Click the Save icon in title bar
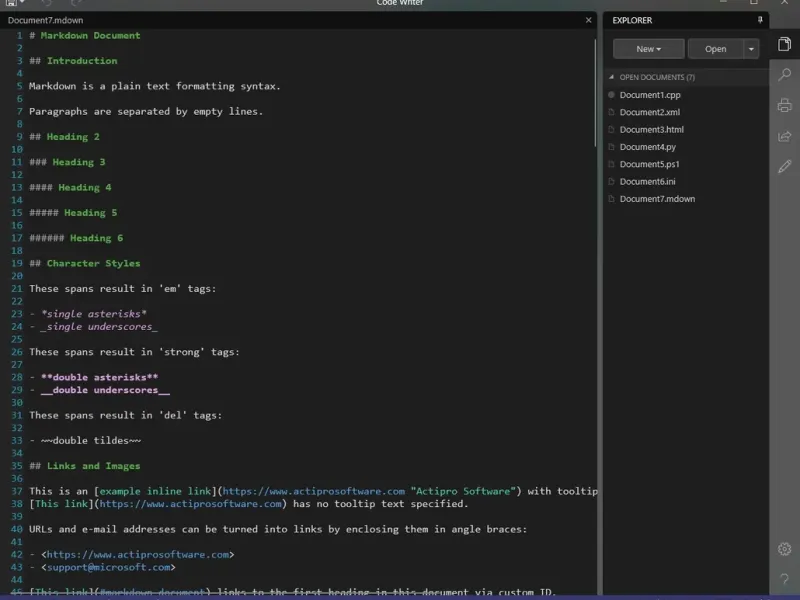Image resolution: width=800 pixels, height=600 pixels. (10, 3)
